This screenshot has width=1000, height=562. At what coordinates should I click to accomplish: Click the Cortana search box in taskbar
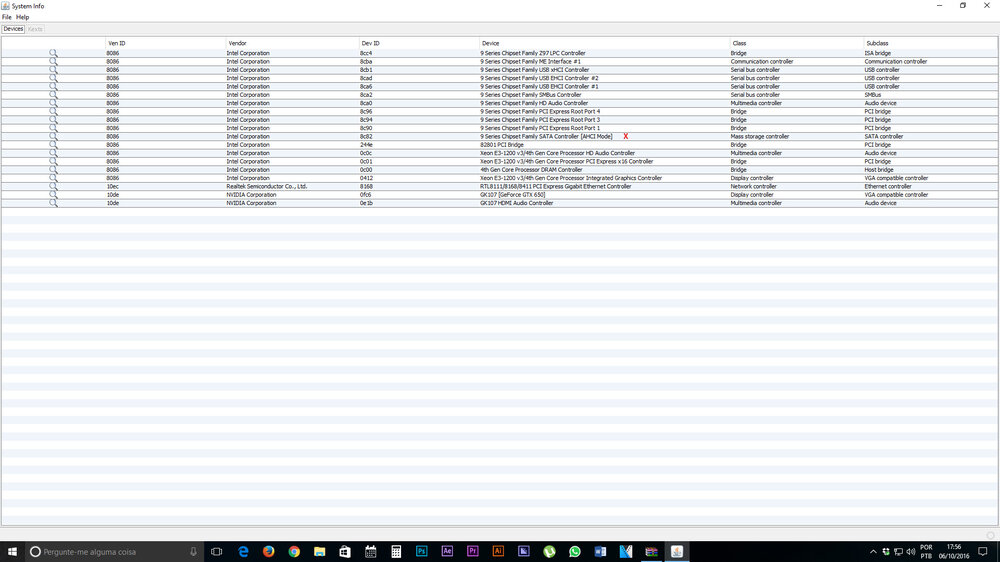click(x=110, y=552)
